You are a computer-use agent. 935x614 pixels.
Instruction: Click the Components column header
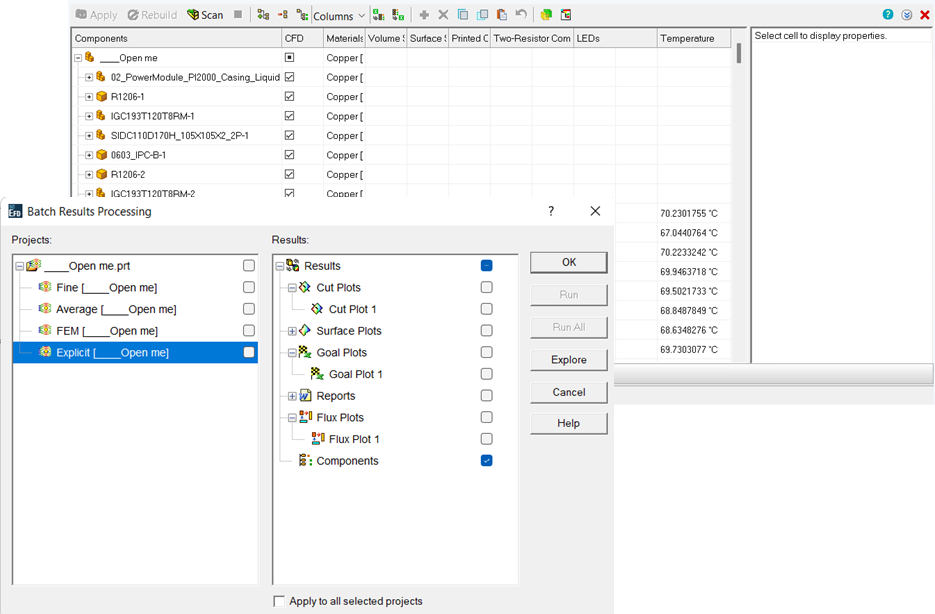point(177,38)
